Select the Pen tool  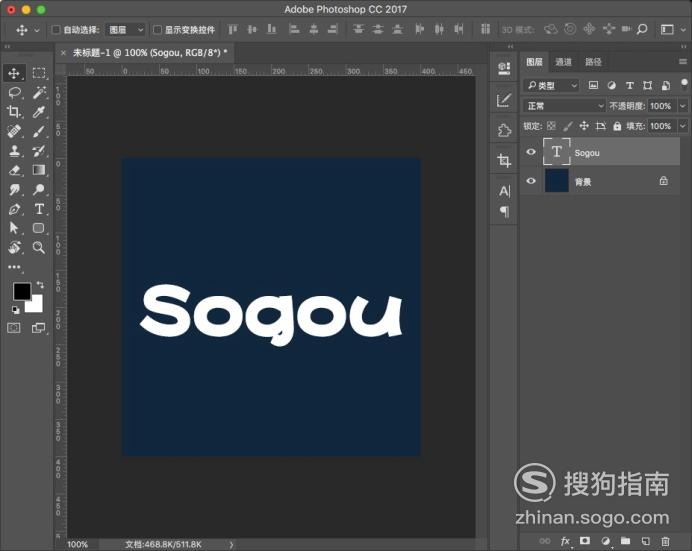pyautogui.click(x=14, y=209)
